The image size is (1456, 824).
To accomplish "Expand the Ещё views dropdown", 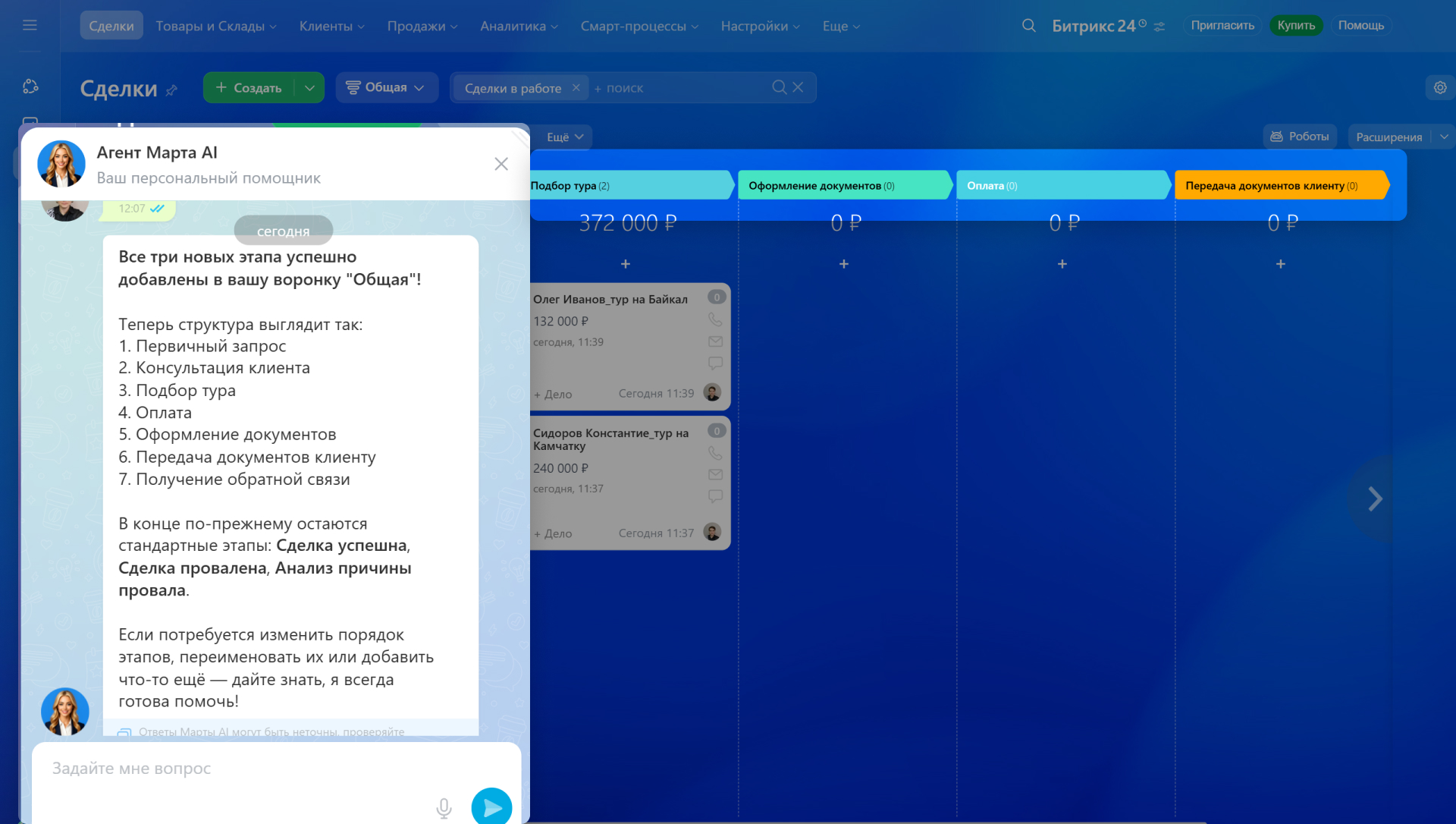I will click(x=565, y=137).
